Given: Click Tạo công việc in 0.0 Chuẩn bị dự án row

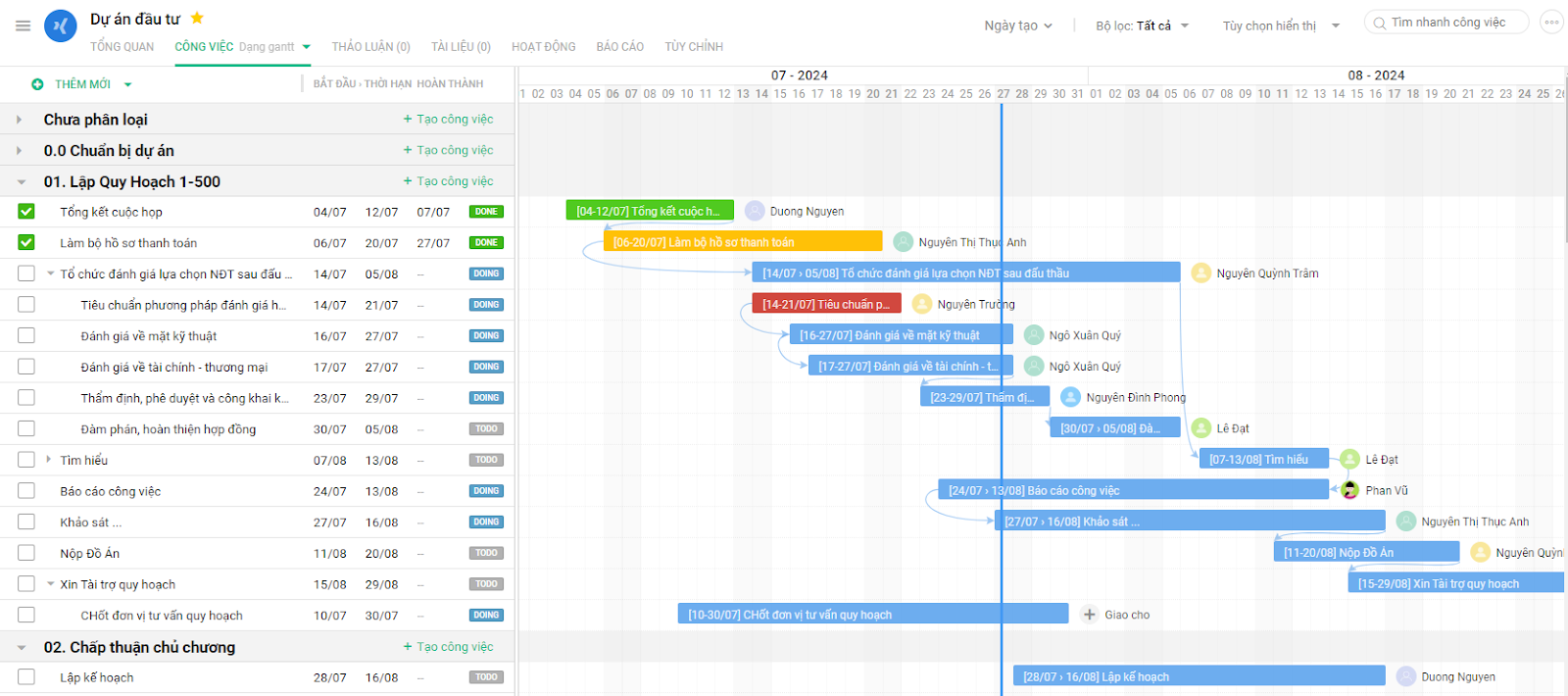Looking at the screenshot, I should (x=448, y=150).
